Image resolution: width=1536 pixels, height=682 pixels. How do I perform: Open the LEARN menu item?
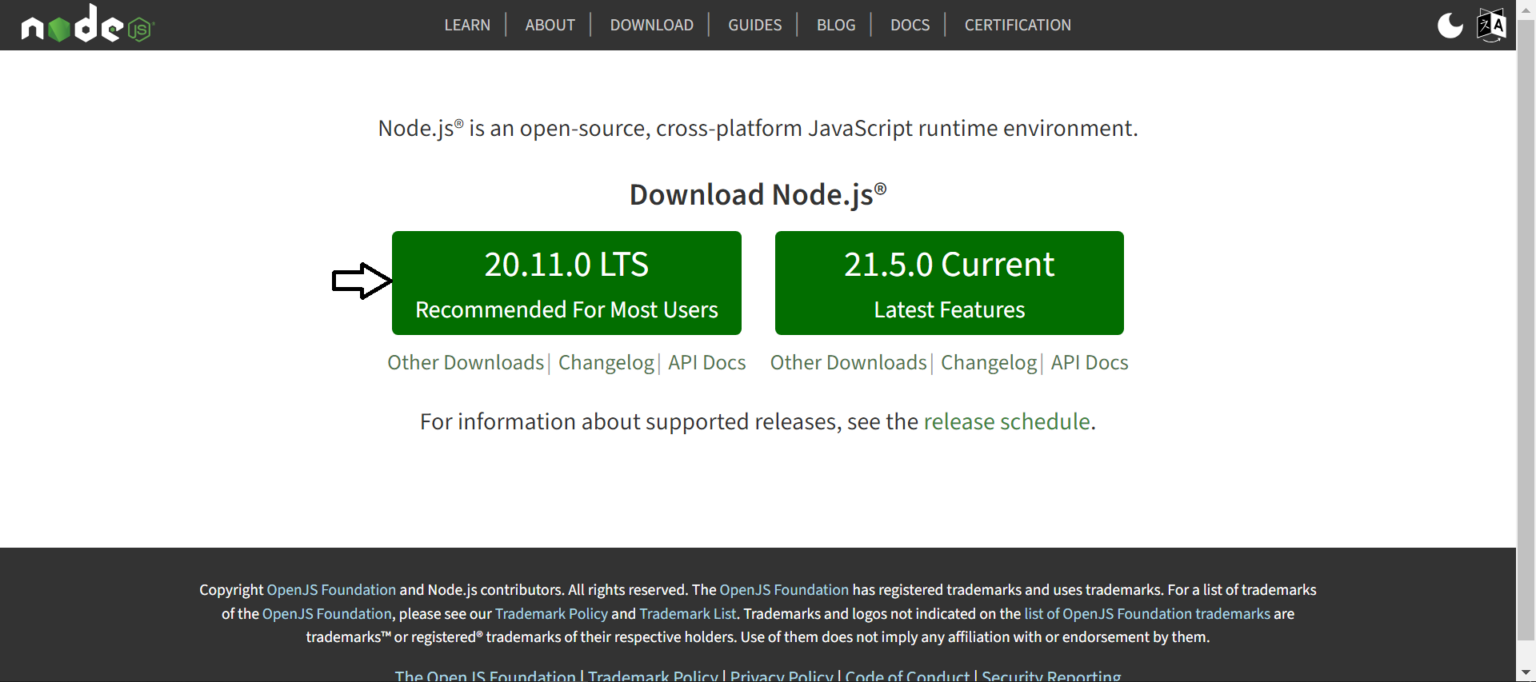[467, 25]
